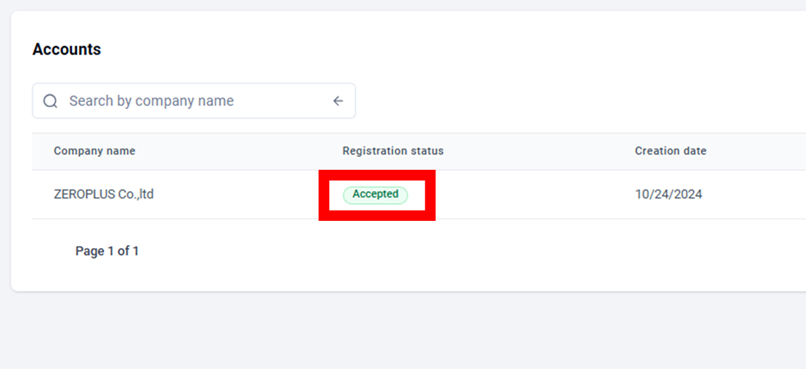Sort by the Registration status column header
Image resolution: width=806 pixels, height=369 pixels.
pyautogui.click(x=393, y=151)
